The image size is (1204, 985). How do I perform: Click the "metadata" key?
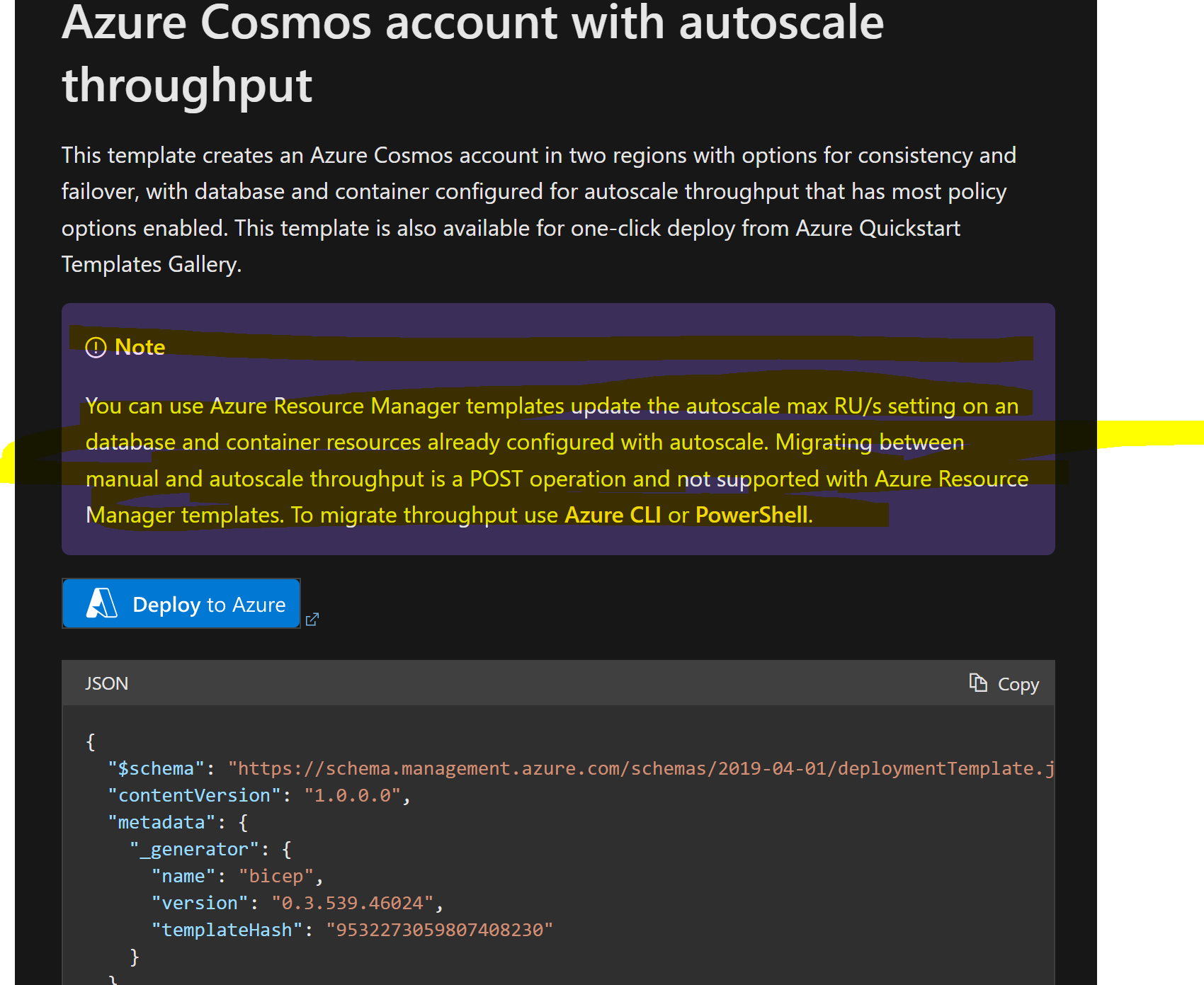(x=161, y=822)
